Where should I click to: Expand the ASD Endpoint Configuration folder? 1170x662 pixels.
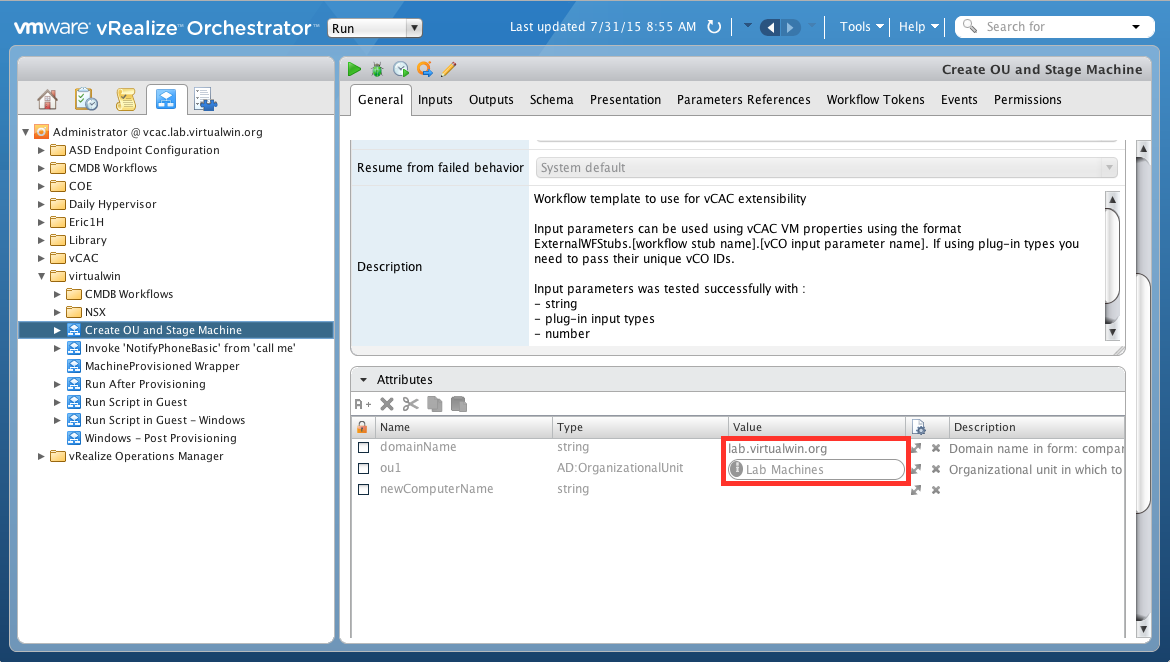(42, 150)
